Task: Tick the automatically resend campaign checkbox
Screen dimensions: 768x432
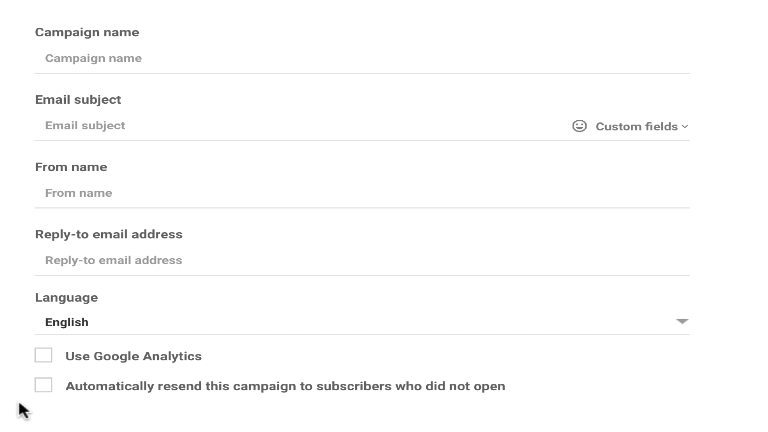Action: coord(43,385)
